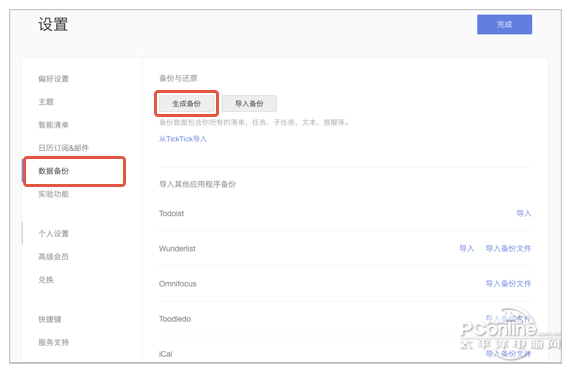Click the 导入备份 button
Image resolution: width=580 pixels, height=380 pixels.
click(x=249, y=104)
